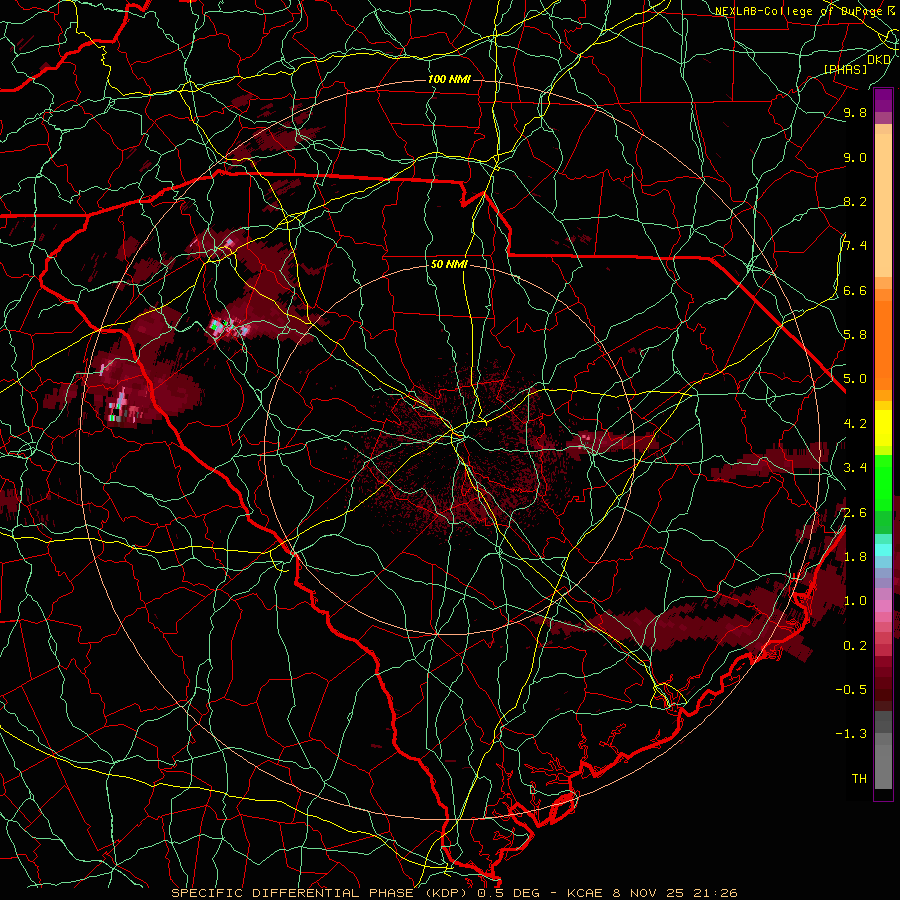Click the 5.0 value on color scale

(x=855, y=379)
